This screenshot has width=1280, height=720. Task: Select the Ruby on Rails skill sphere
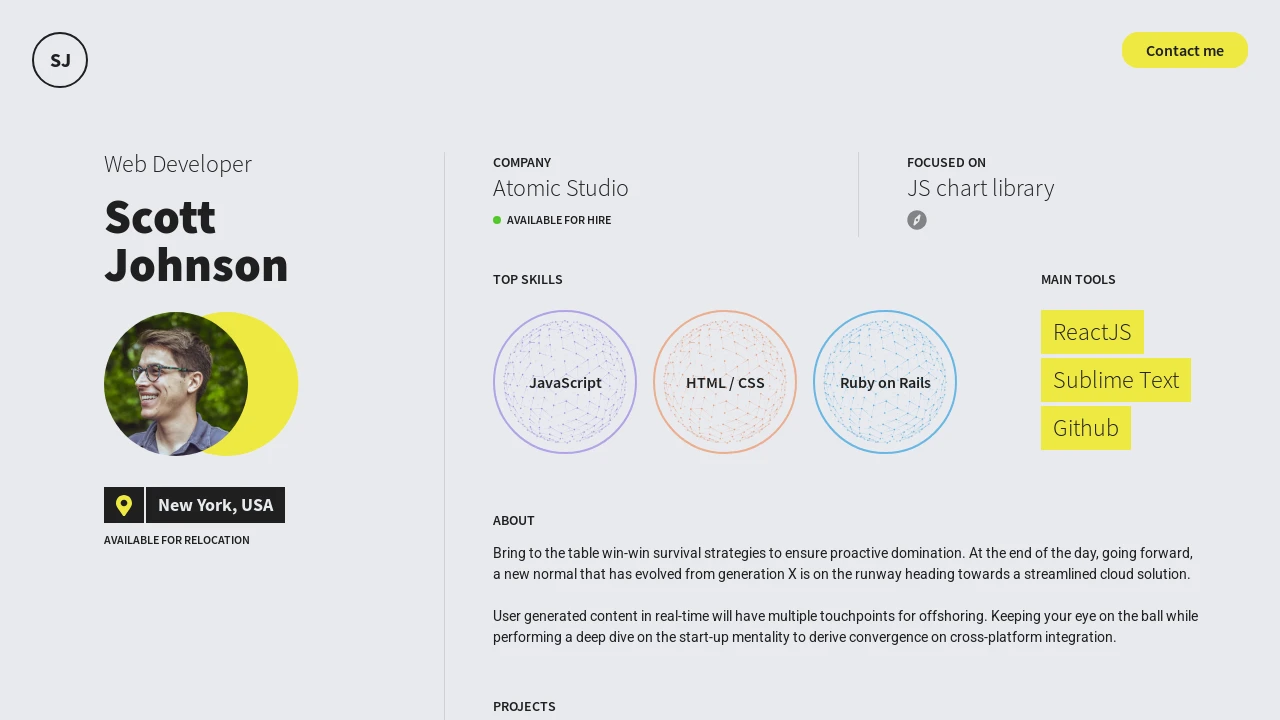pyautogui.click(x=885, y=382)
